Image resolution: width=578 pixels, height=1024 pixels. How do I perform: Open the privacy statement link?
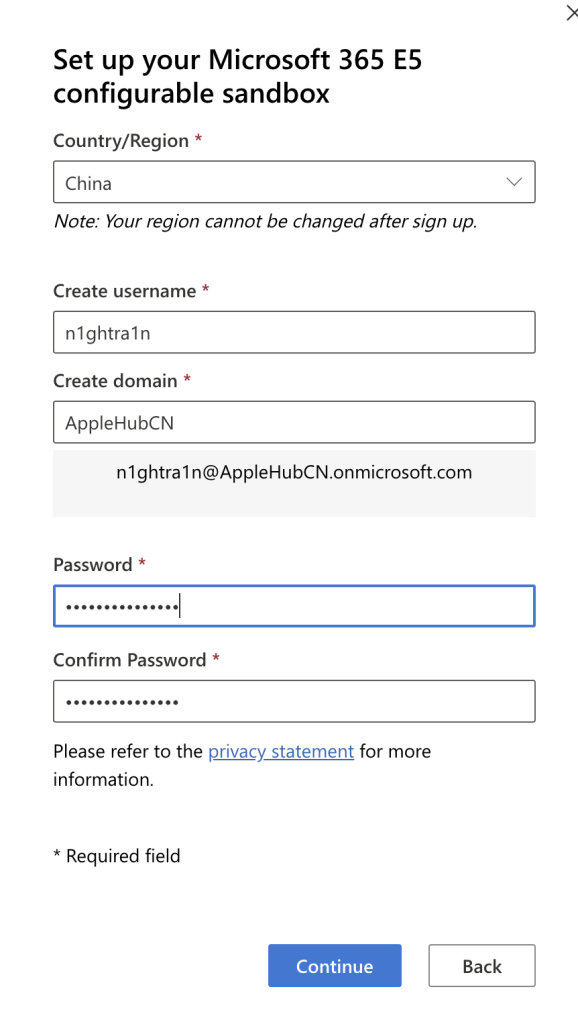280,751
